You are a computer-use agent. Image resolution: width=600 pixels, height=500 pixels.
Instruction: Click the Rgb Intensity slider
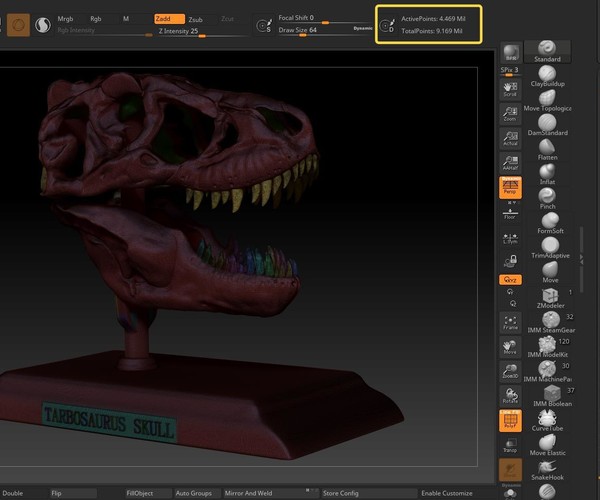(104, 31)
